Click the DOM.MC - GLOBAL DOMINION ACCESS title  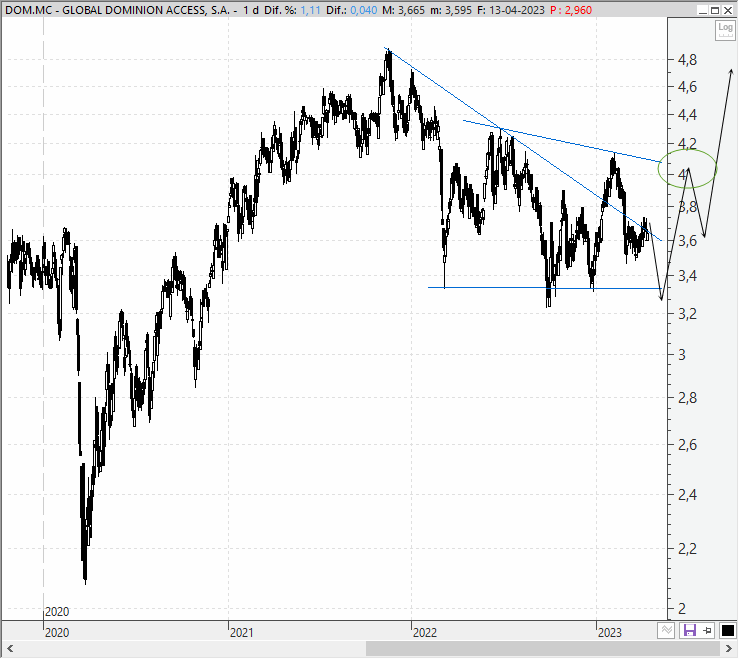click(117, 10)
